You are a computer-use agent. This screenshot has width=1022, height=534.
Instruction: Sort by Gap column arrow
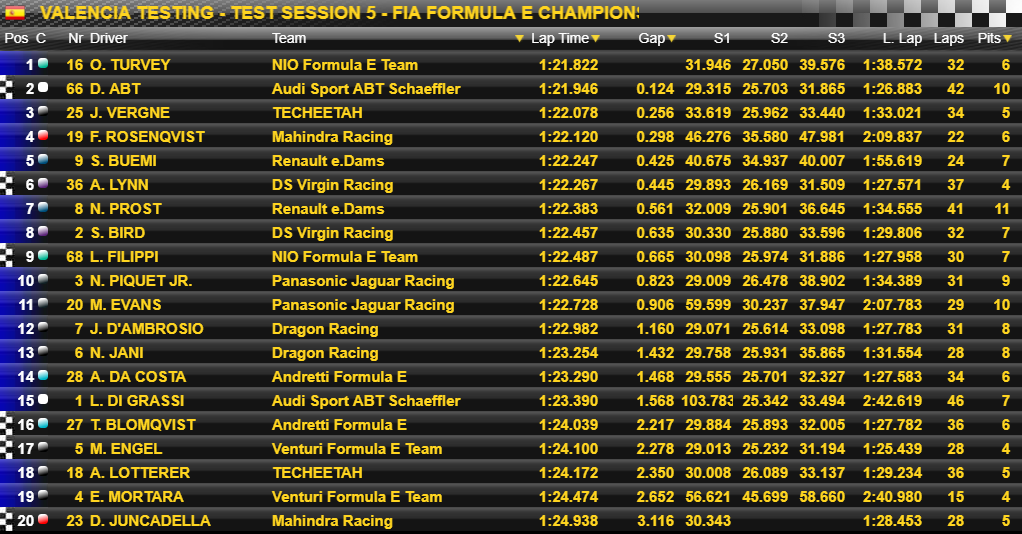click(671, 39)
